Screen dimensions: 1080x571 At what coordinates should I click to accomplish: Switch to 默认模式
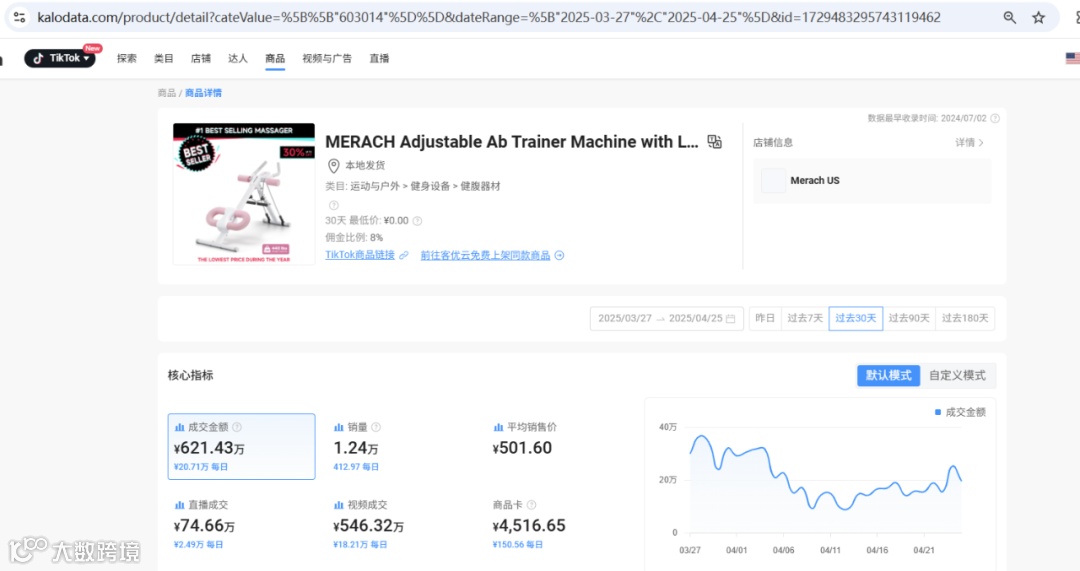889,375
